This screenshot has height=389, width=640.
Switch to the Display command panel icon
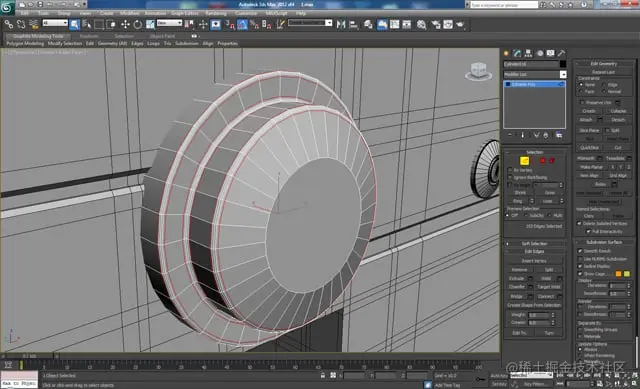(551, 53)
